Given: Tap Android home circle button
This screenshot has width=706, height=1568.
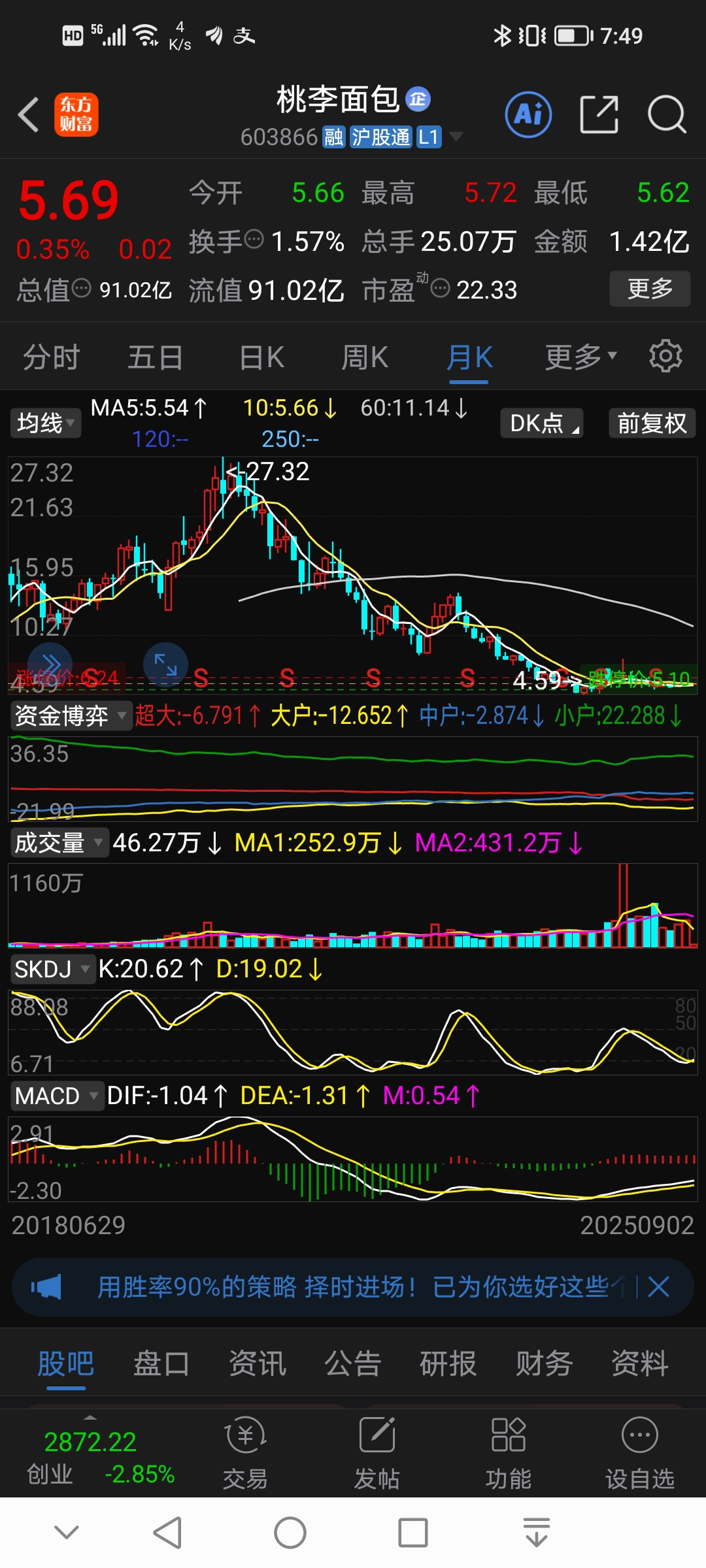Looking at the screenshot, I should point(290,1532).
